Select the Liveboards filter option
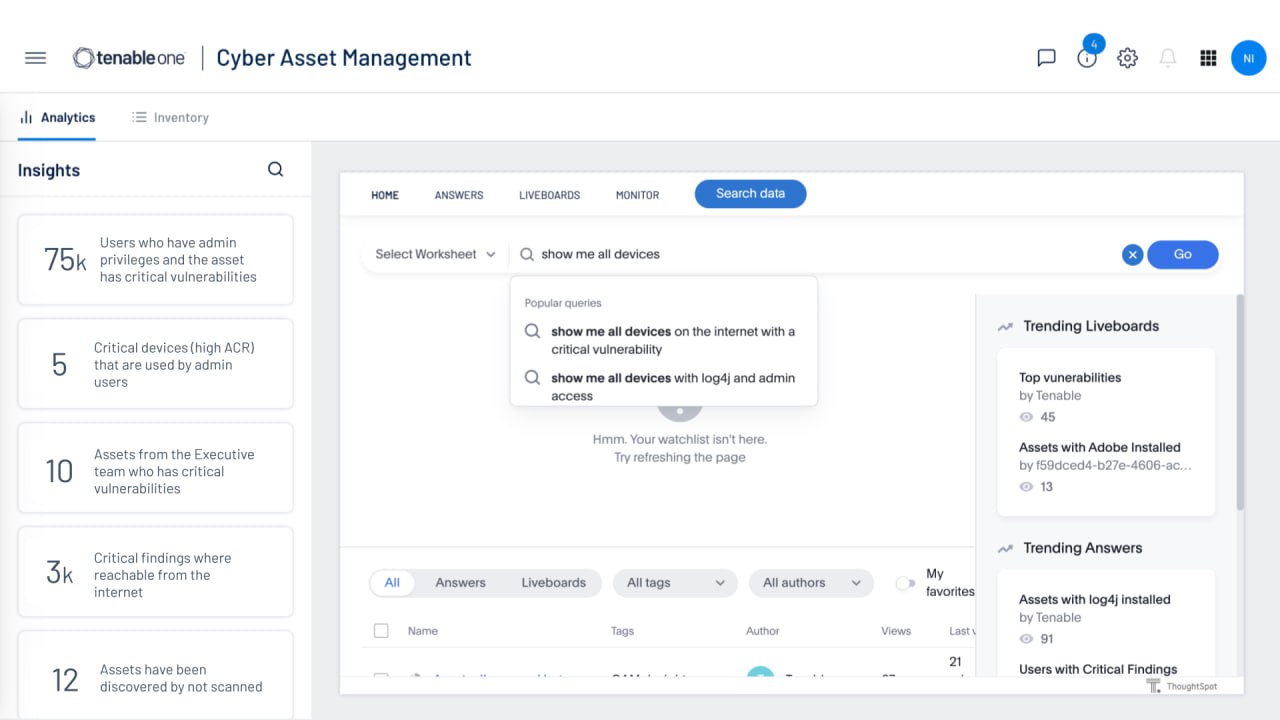Viewport: 1280px width, 720px height. 553,583
